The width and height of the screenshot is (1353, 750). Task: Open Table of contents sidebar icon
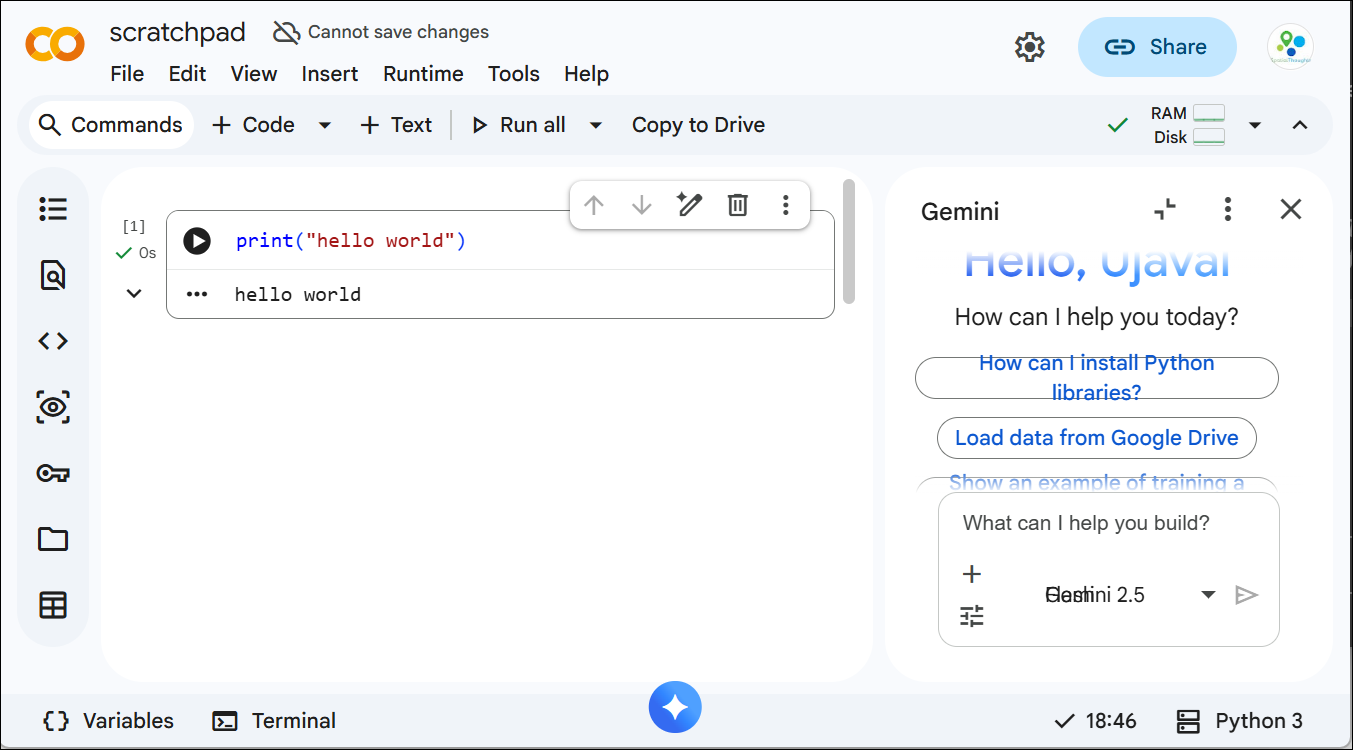pyautogui.click(x=53, y=209)
